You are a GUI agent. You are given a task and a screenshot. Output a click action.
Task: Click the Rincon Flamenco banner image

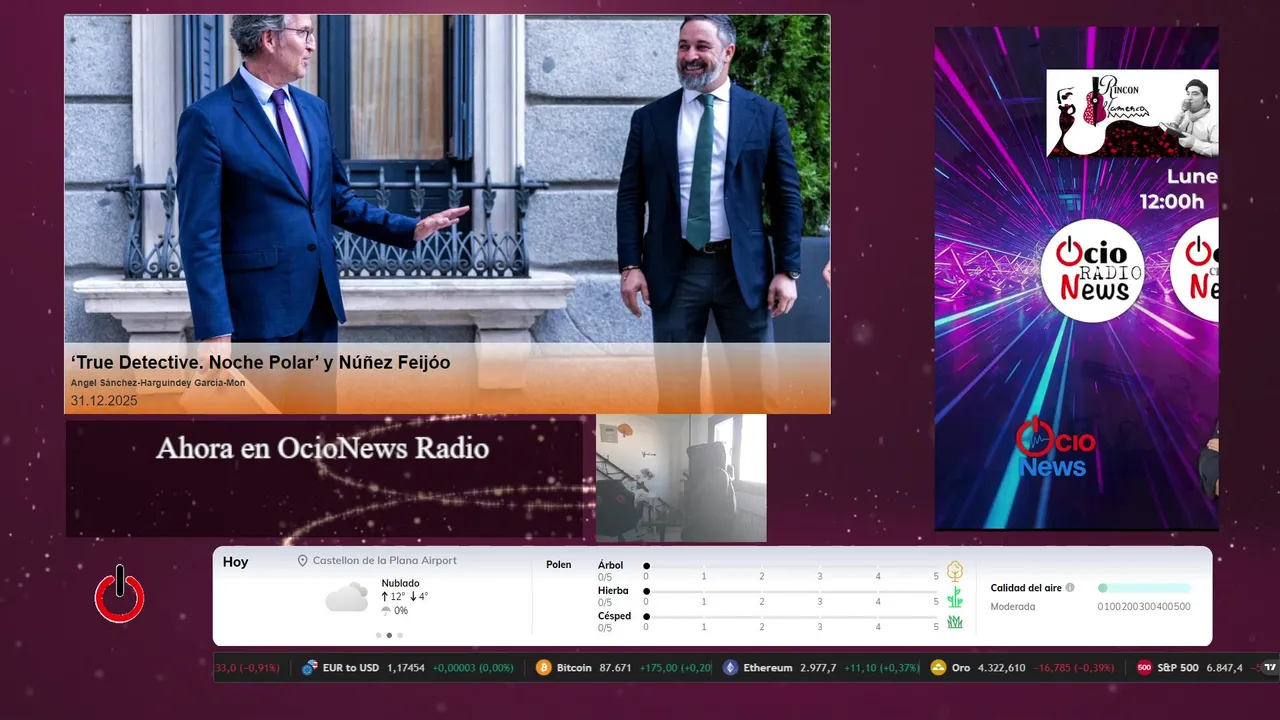[1132, 113]
